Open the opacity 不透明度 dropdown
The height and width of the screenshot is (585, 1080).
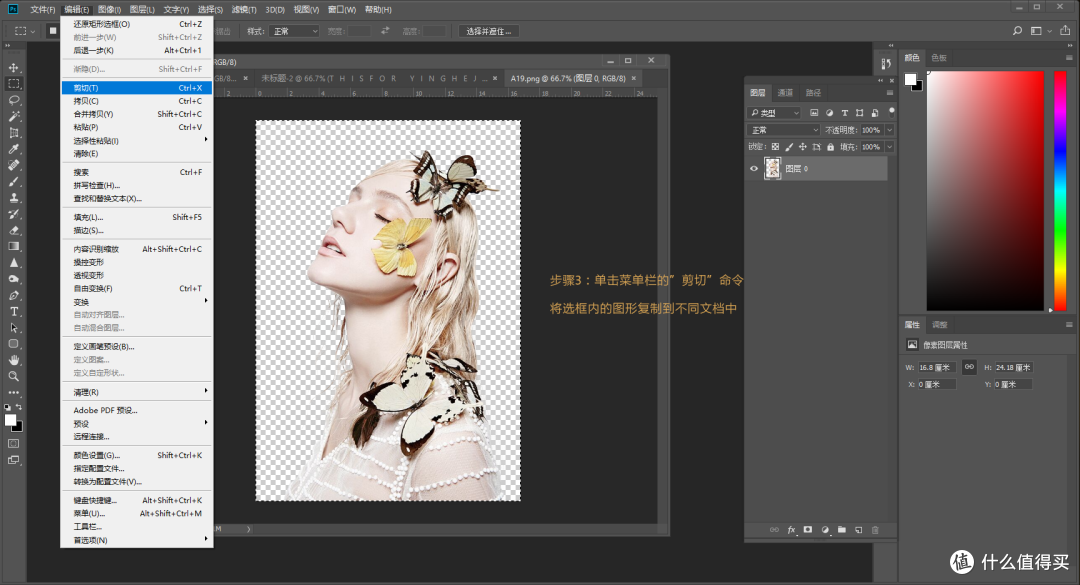pos(889,130)
